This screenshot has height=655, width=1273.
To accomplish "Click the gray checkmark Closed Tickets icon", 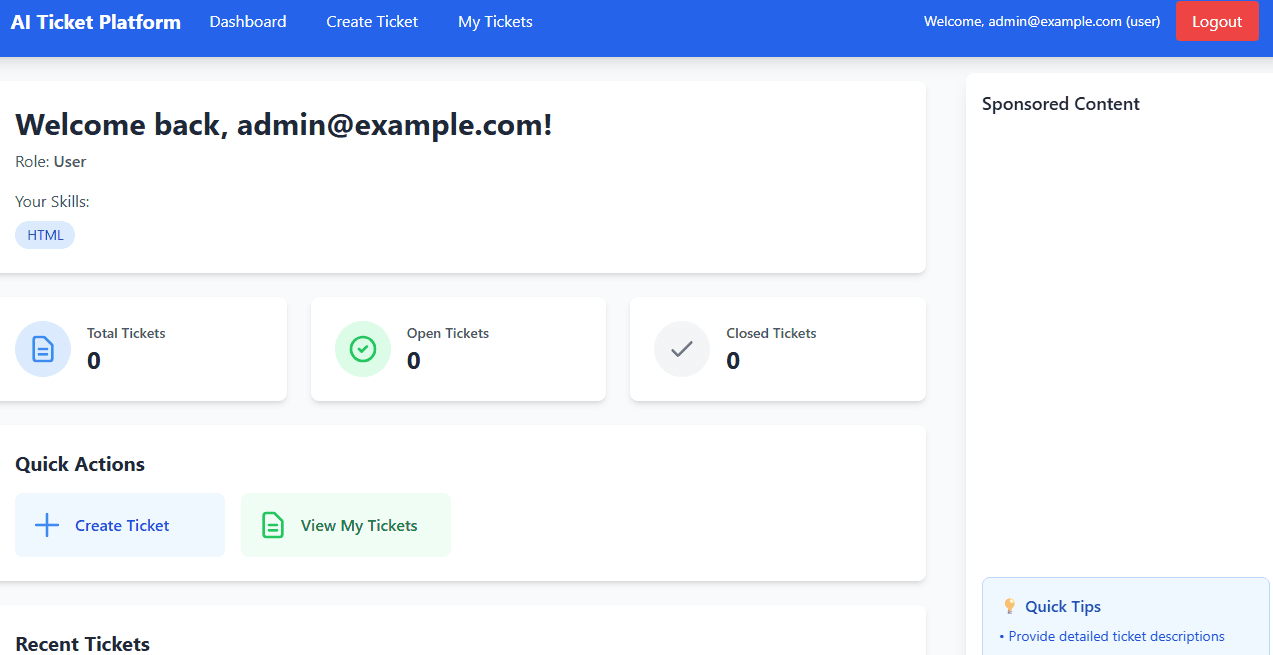I will (x=681, y=349).
